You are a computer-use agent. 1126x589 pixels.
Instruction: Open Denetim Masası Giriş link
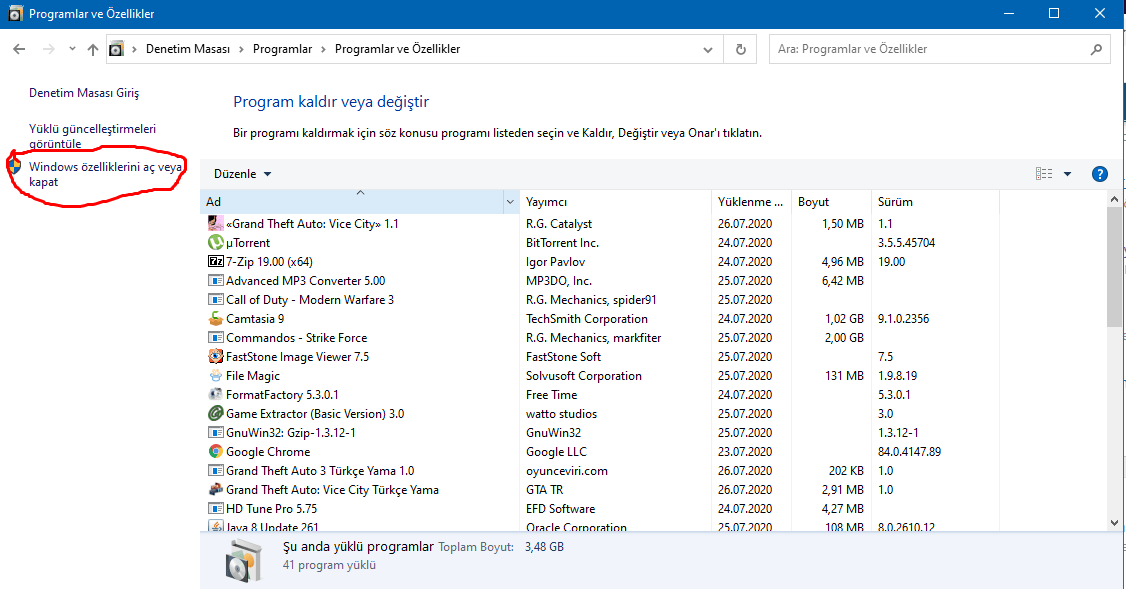click(x=84, y=93)
